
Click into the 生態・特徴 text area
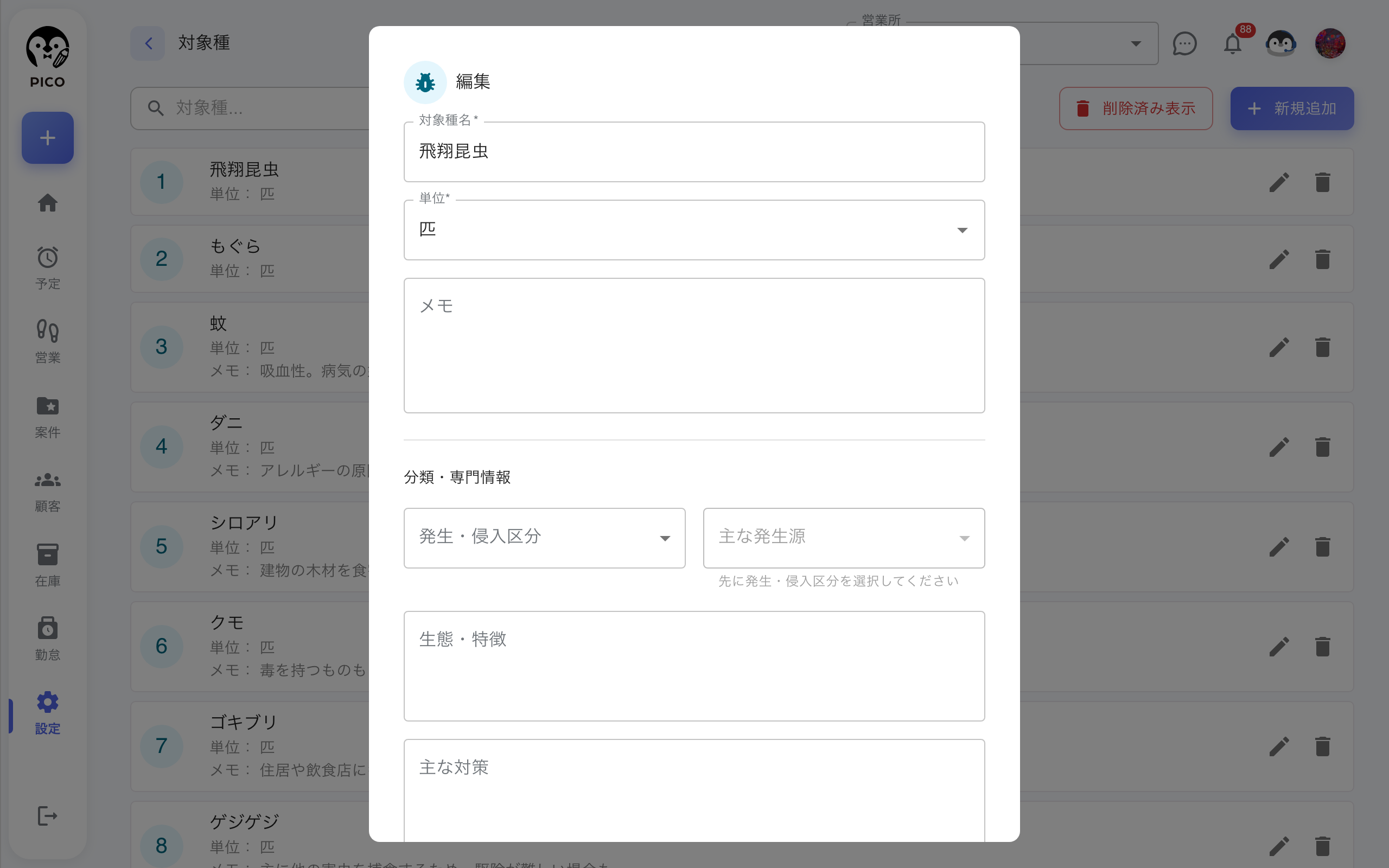point(694,666)
